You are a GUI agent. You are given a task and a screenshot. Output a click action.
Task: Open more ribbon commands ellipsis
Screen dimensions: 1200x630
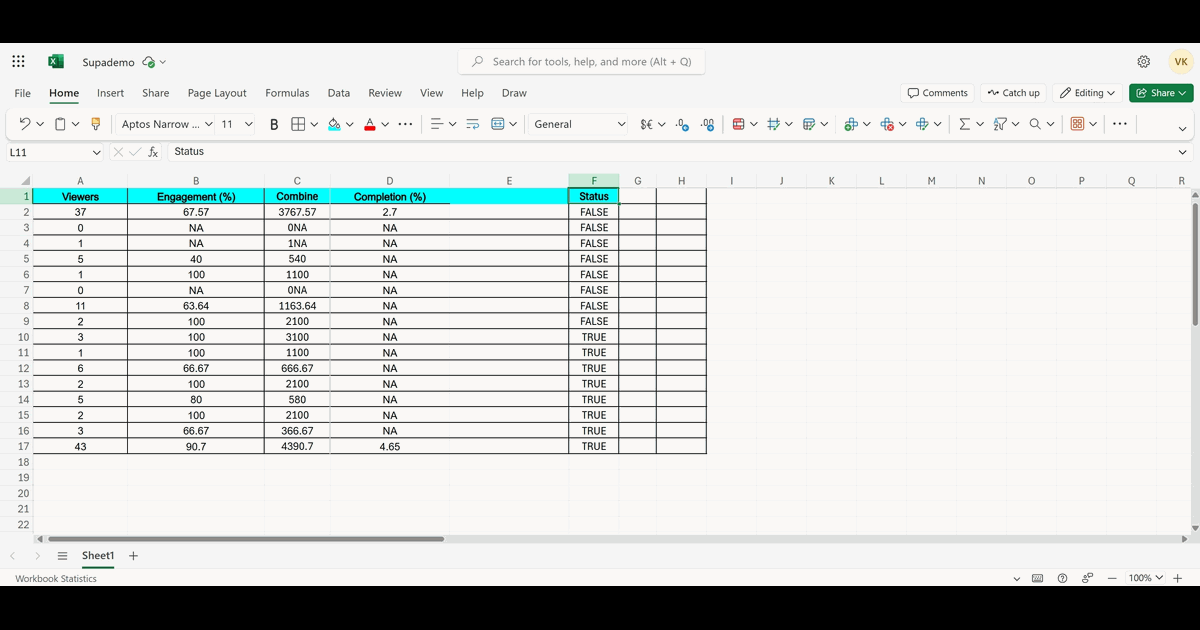coord(1119,124)
